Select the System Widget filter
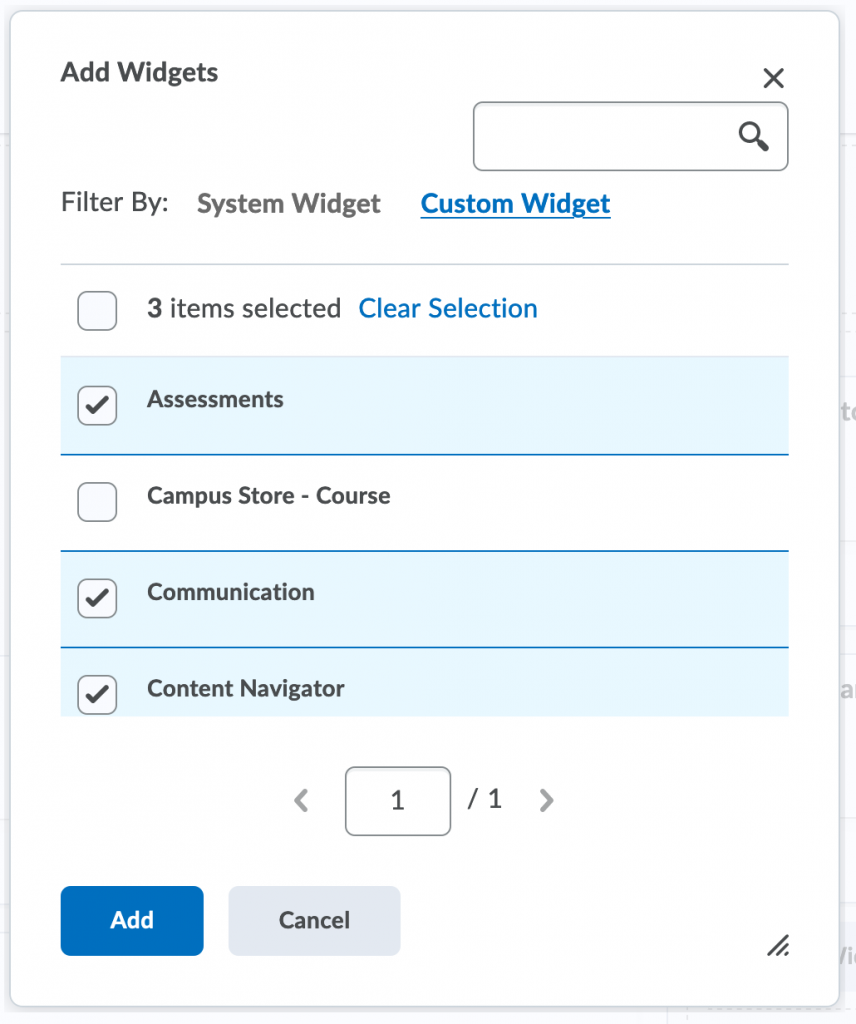Image resolution: width=856 pixels, height=1024 pixels. coord(288,203)
